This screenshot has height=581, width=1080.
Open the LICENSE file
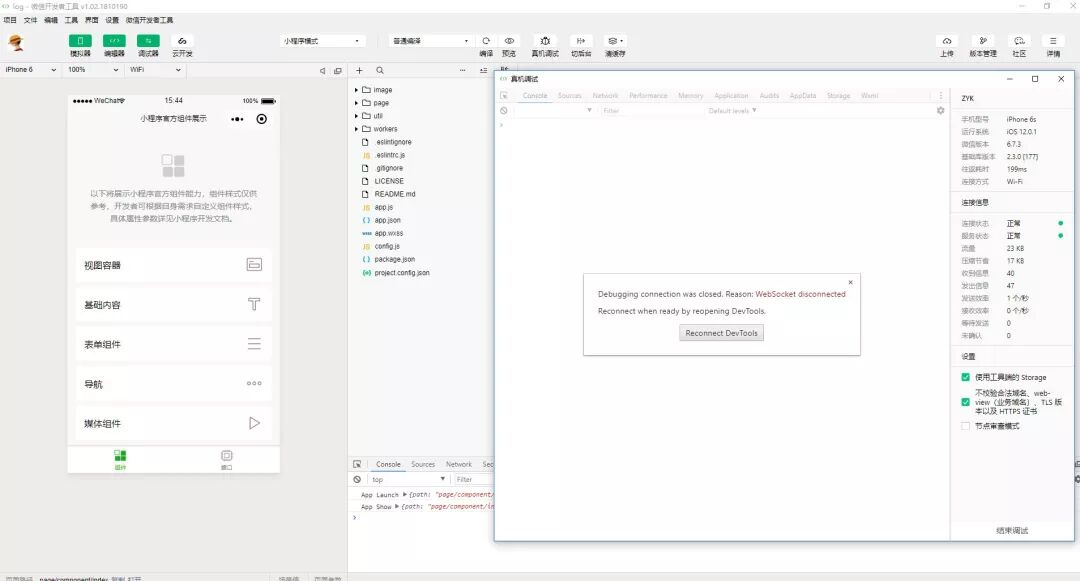pos(388,181)
